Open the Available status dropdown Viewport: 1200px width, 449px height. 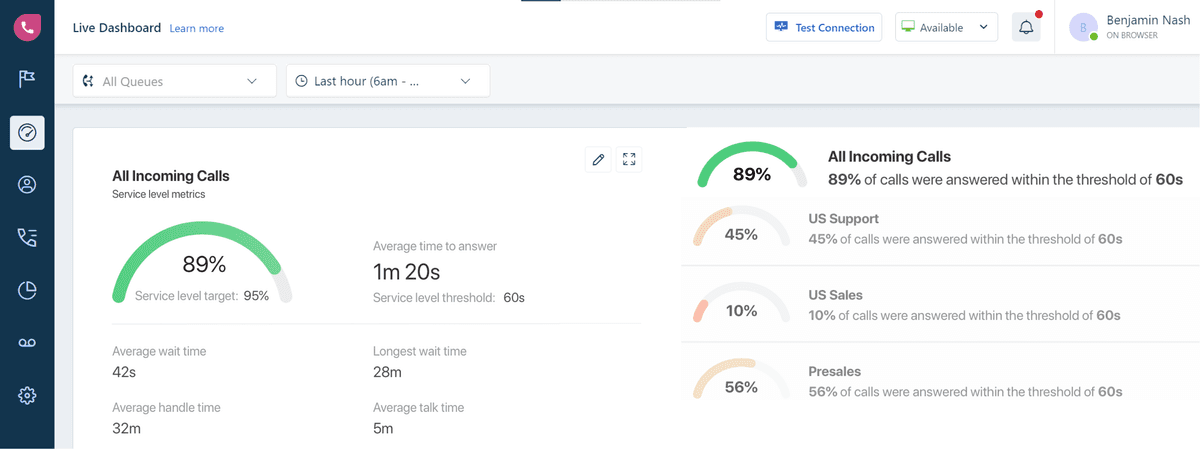(946, 28)
